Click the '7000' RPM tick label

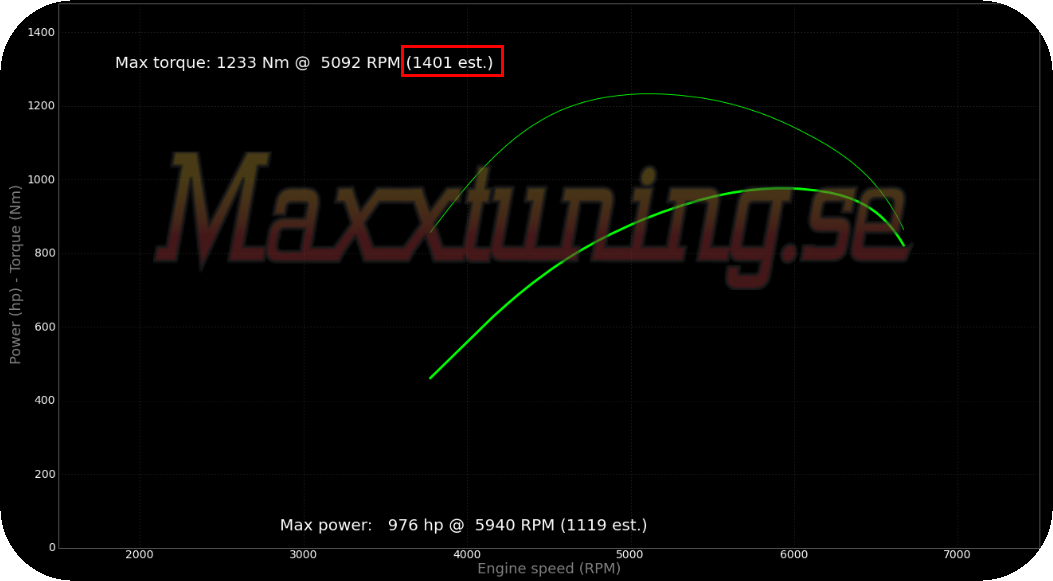coord(957,555)
